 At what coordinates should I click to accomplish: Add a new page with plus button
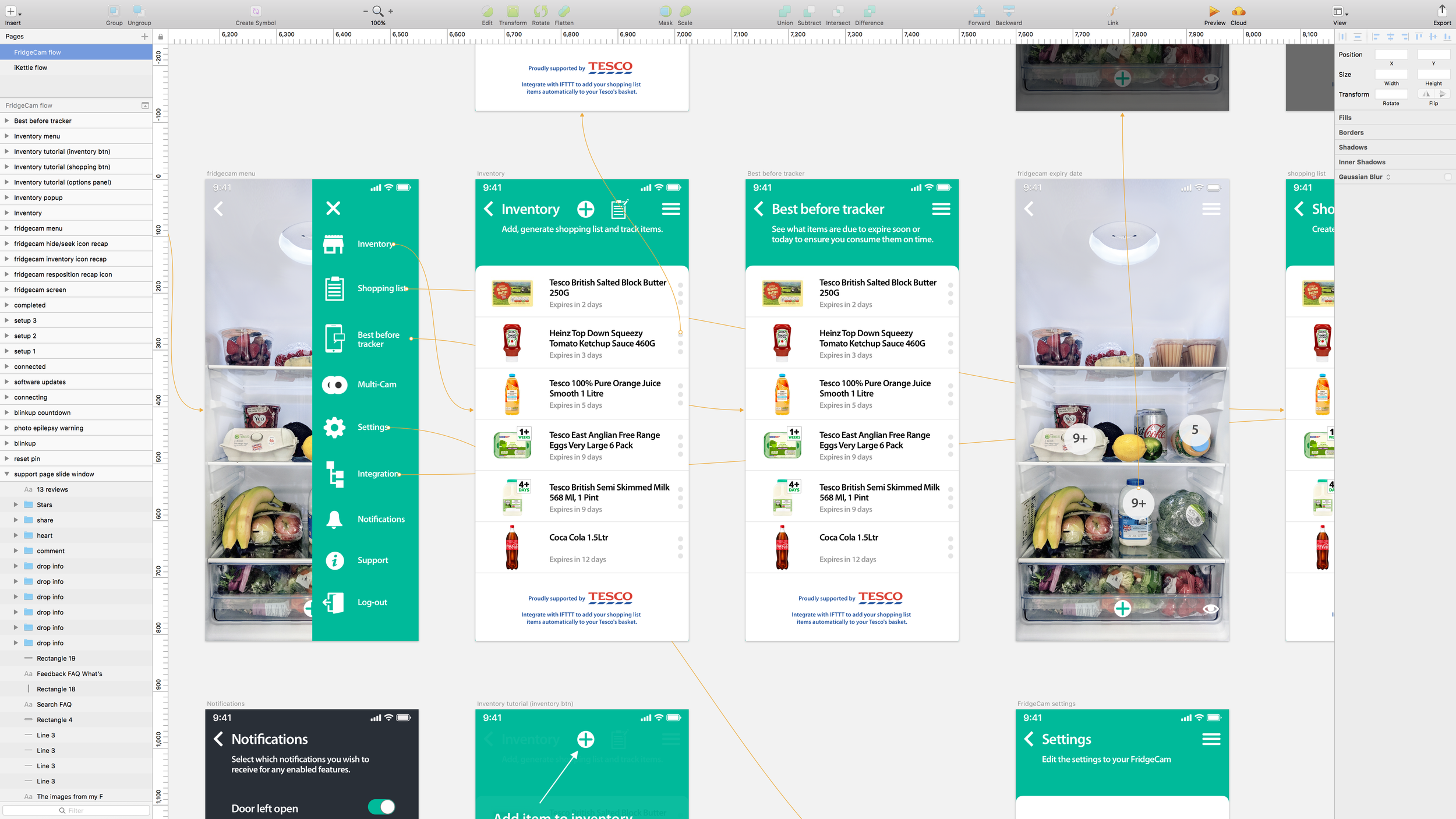pos(144,37)
